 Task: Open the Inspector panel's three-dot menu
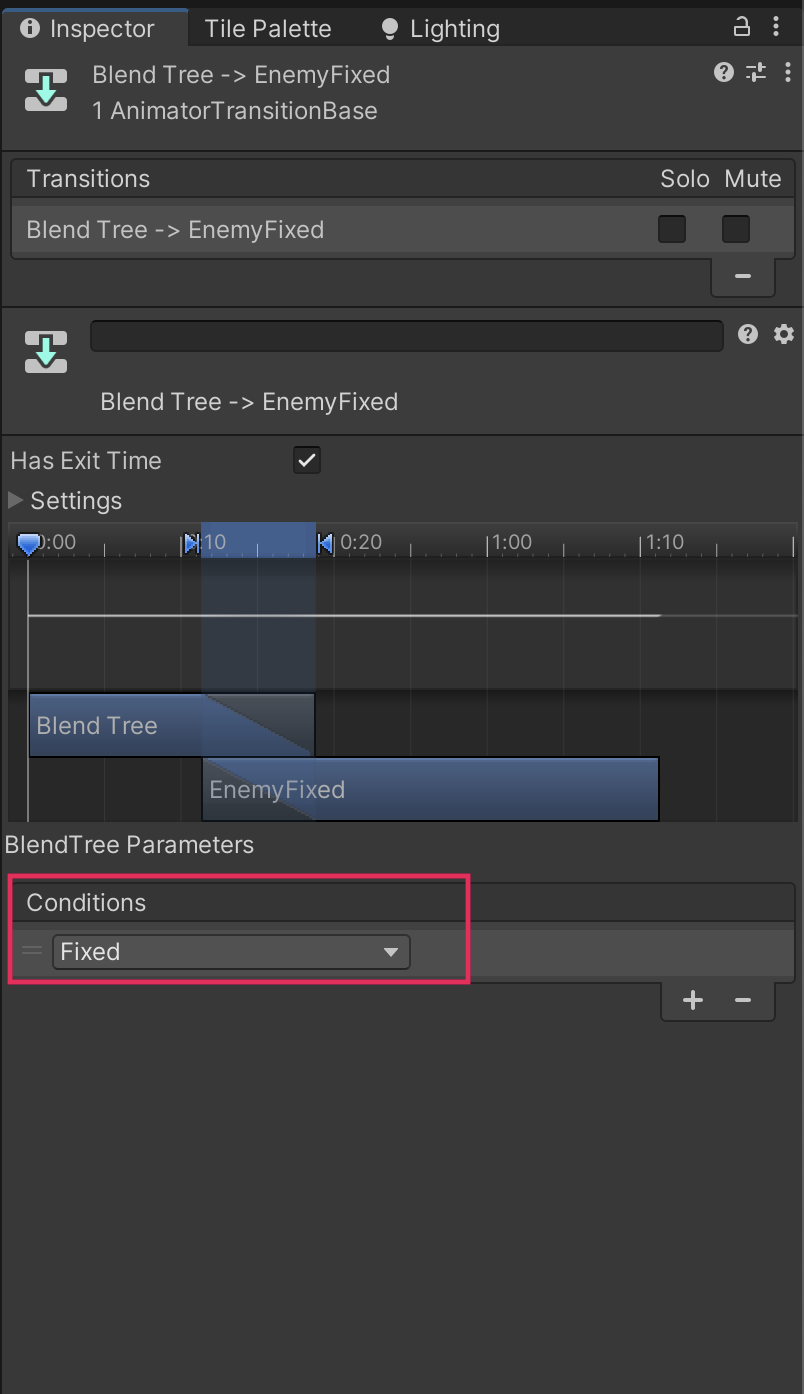(777, 27)
